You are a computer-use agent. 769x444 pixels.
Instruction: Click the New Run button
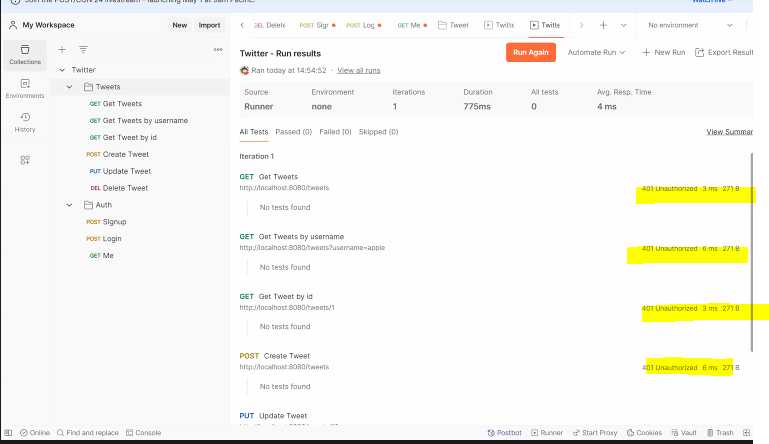pos(664,52)
